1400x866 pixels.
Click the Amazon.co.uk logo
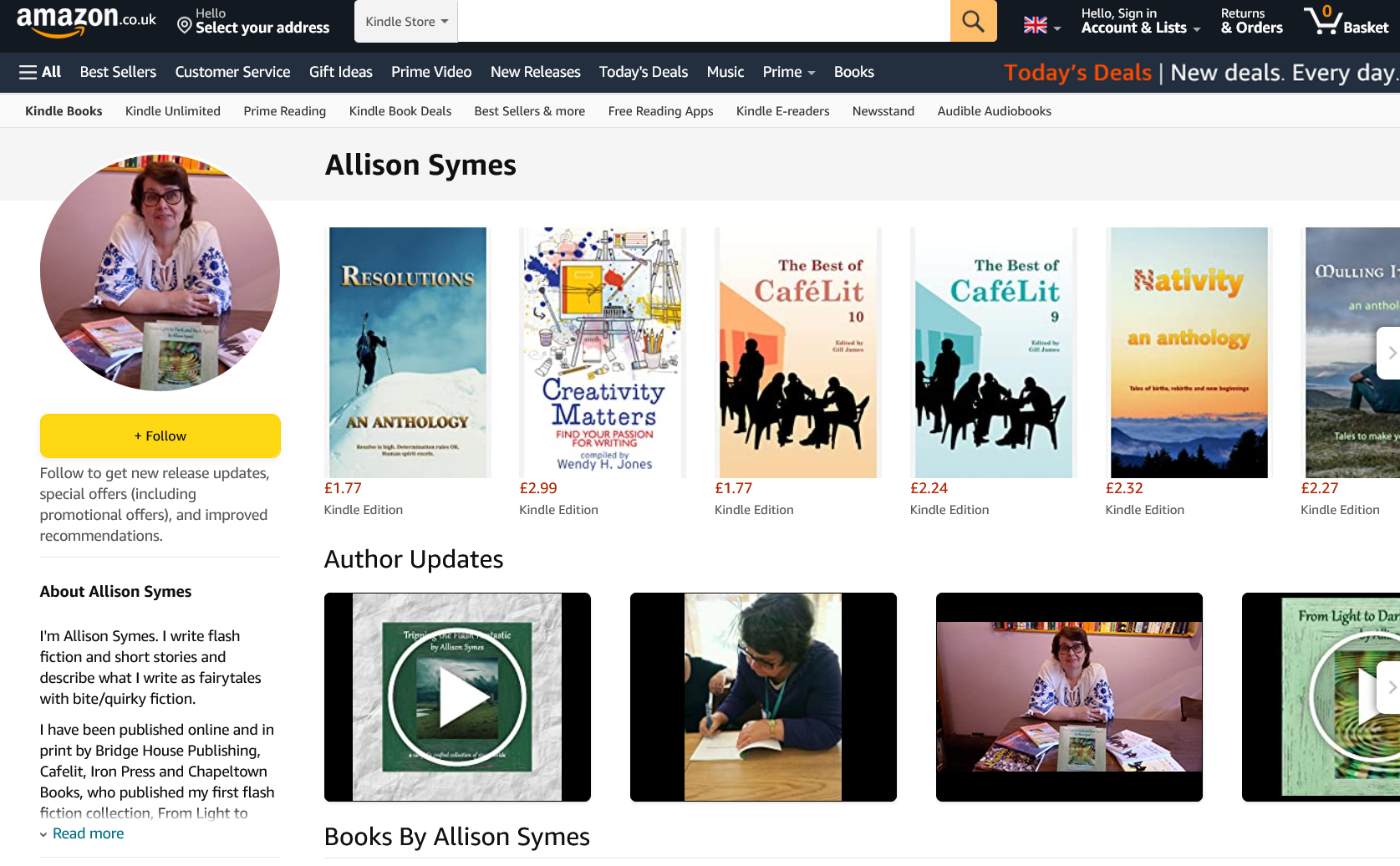(x=86, y=21)
